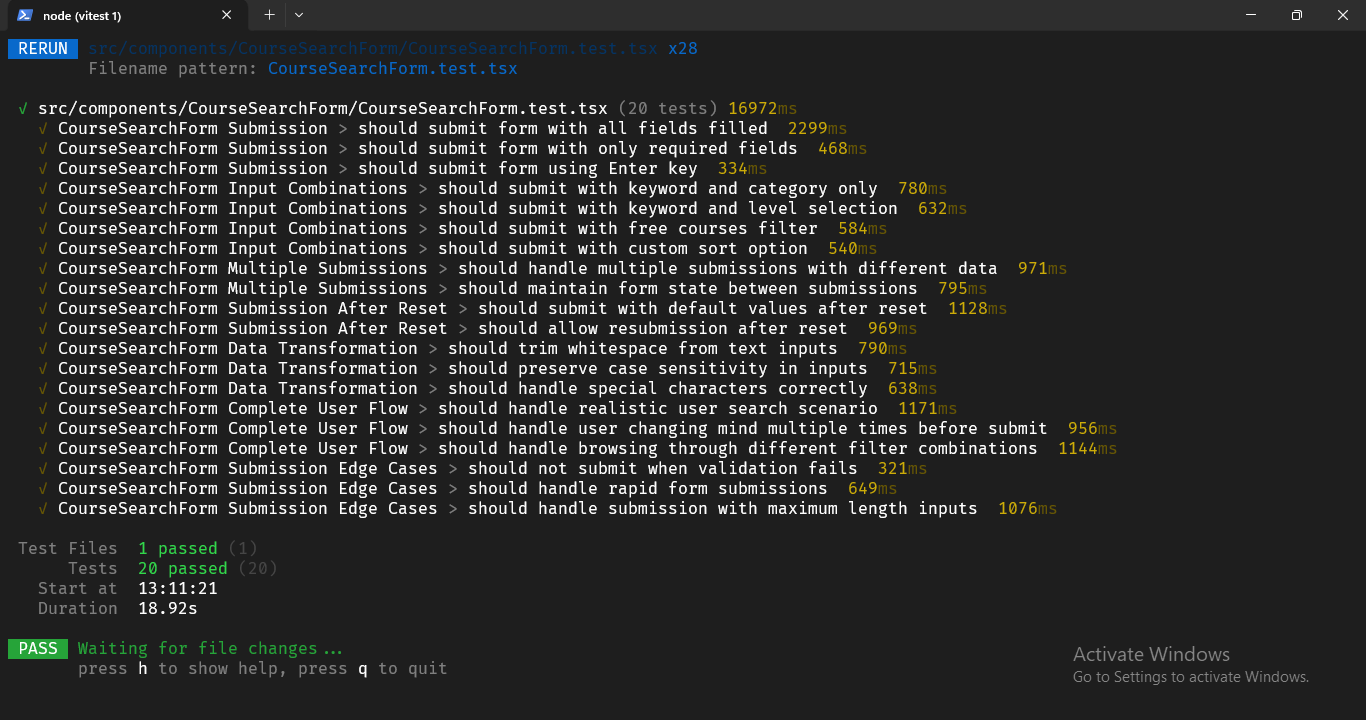
Task: Open a new terminal tab
Action: tap(269, 15)
